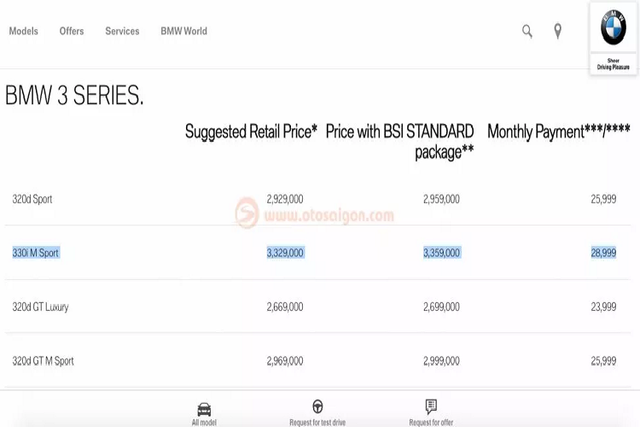This screenshot has width=640, height=427.
Task: Click the BMW logo
Action: (x=613, y=29)
